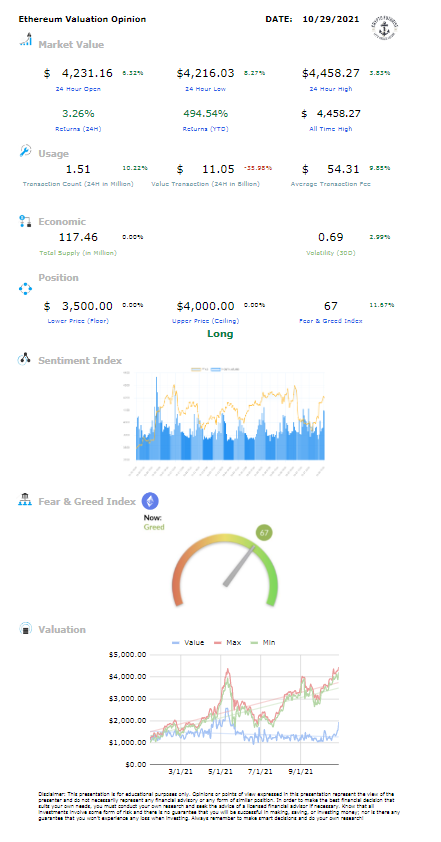Click the All Time High label
Viewport: 441px width, 842px height.
[x=331, y=129]
